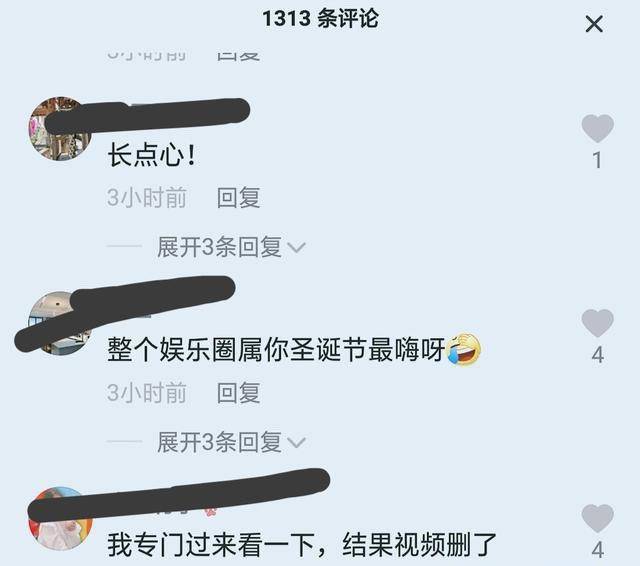Tap the '1313 条评论' header title

(x=320, y=19)
